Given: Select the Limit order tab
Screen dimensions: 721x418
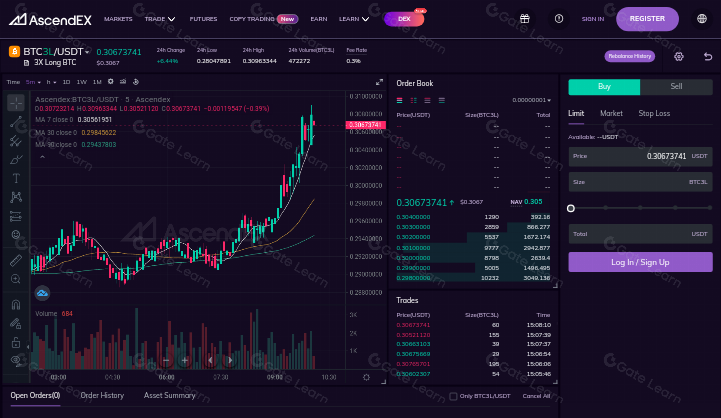Looking at the screenshot, I should click(576, 113).
